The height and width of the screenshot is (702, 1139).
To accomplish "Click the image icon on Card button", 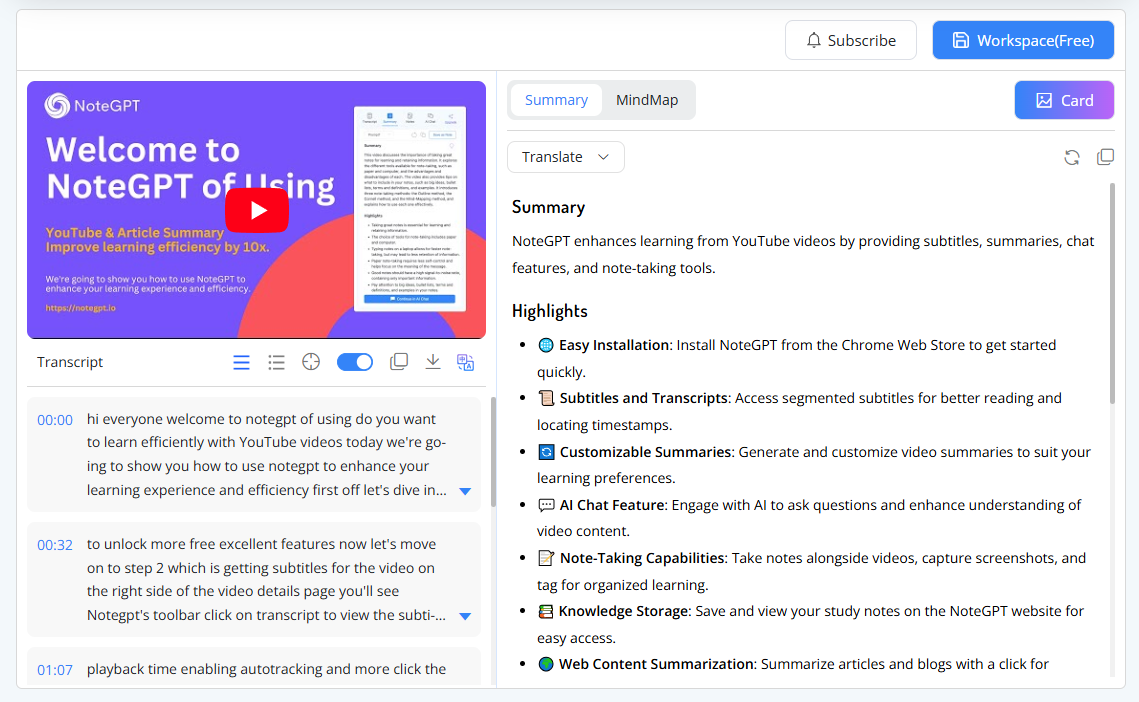I will click(x=1044, y=100).
